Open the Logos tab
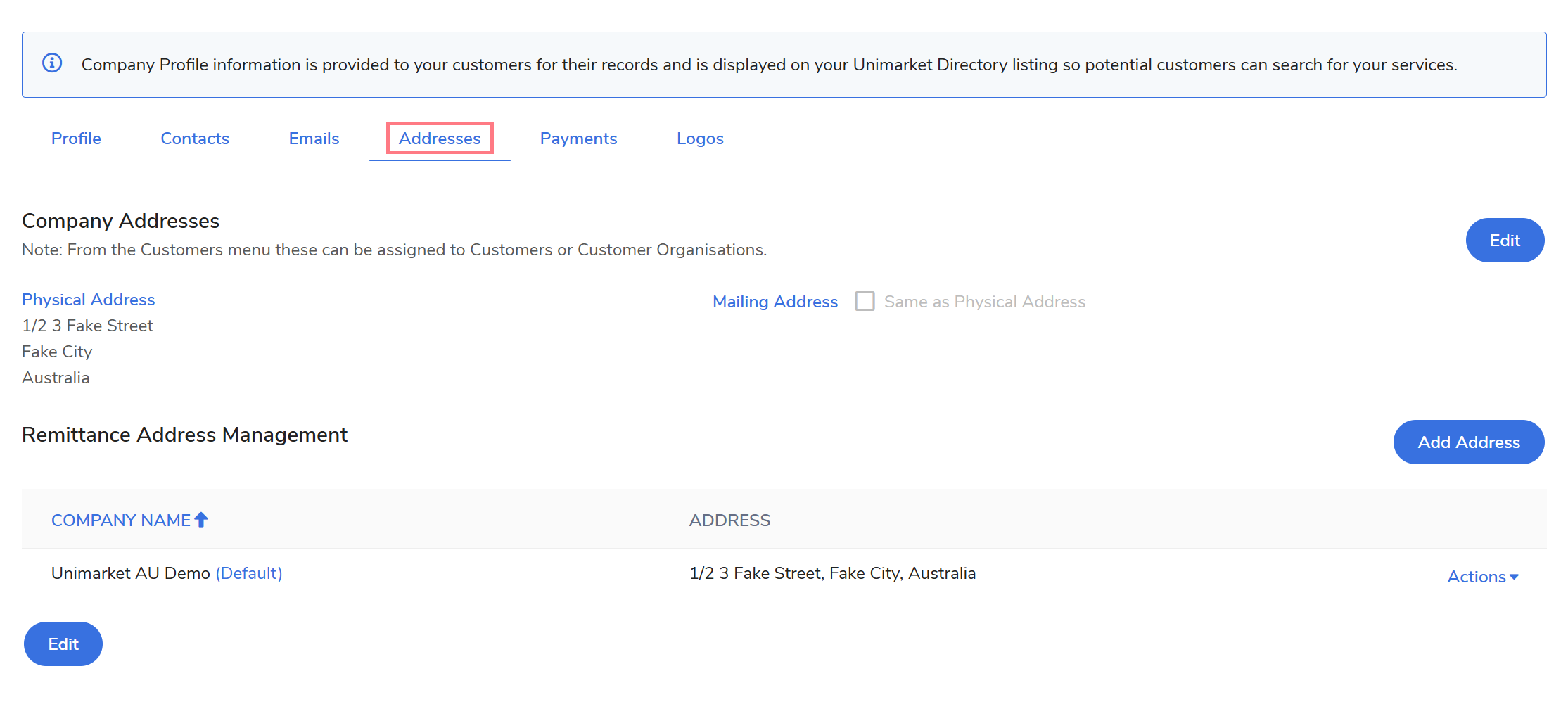The image size is (1568, 716). tap(700, 139)
